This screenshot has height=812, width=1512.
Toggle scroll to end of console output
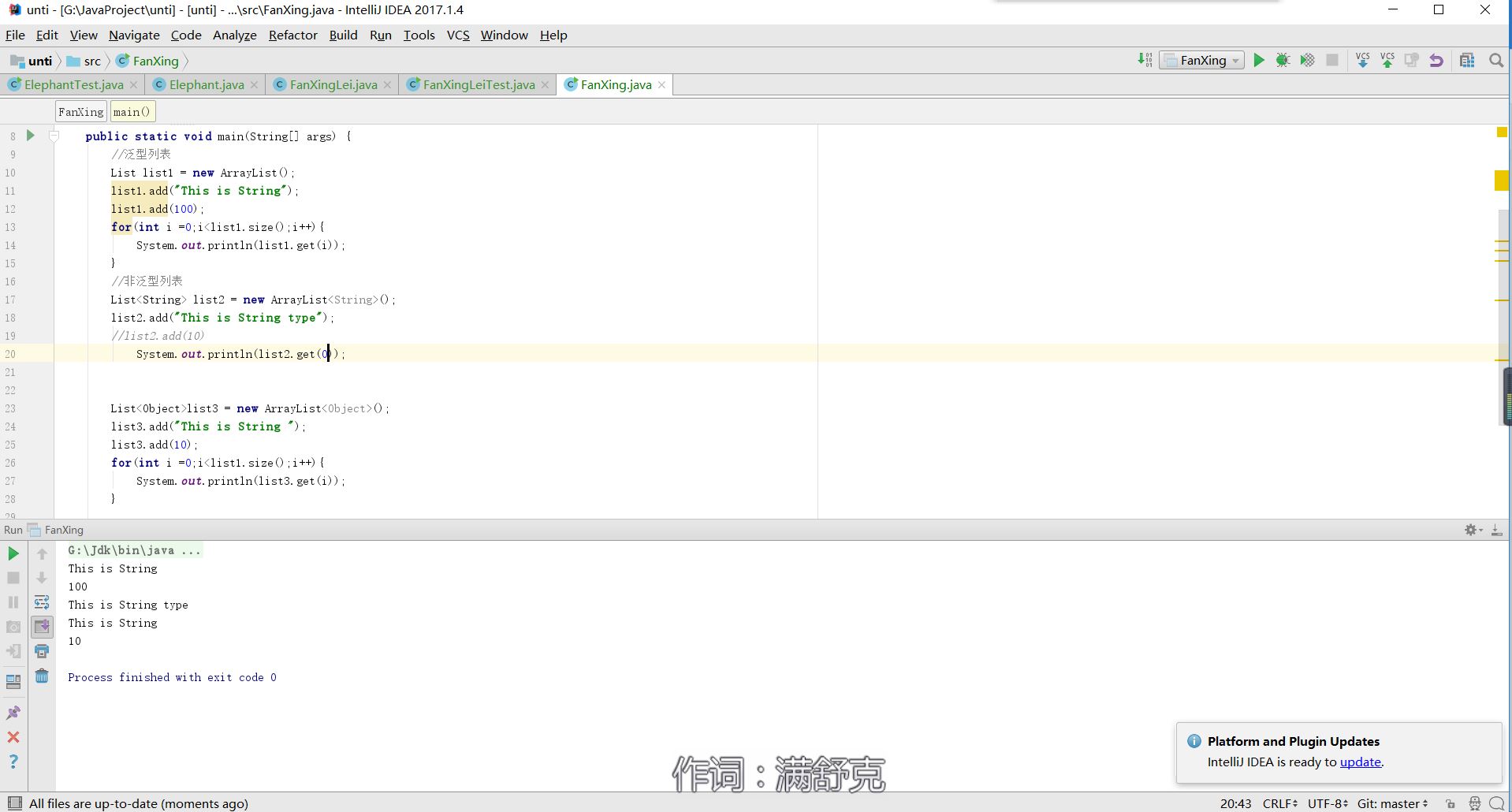[x=42, y=627]
